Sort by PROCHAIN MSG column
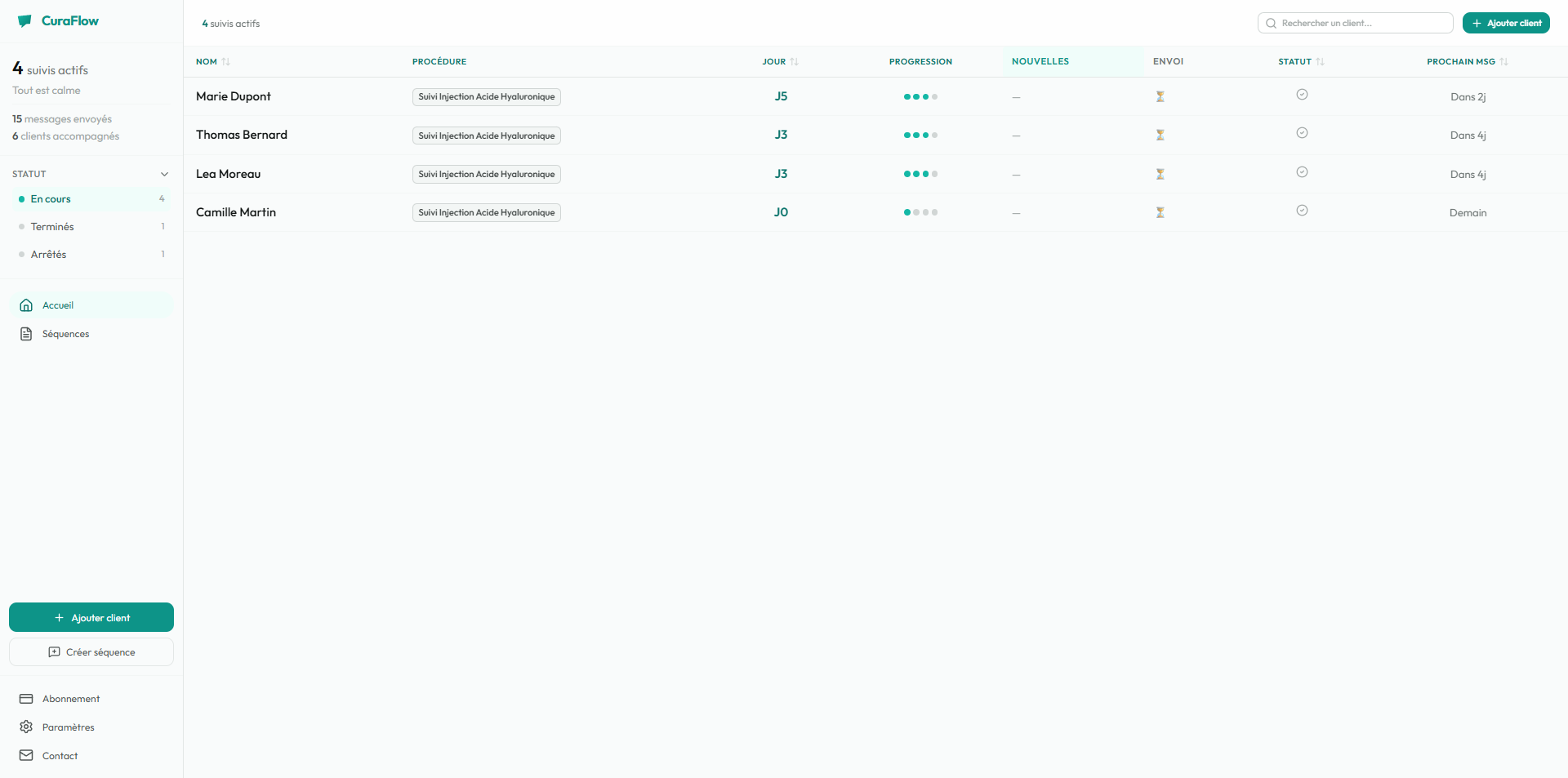1568x778 pixels. 1465,61
